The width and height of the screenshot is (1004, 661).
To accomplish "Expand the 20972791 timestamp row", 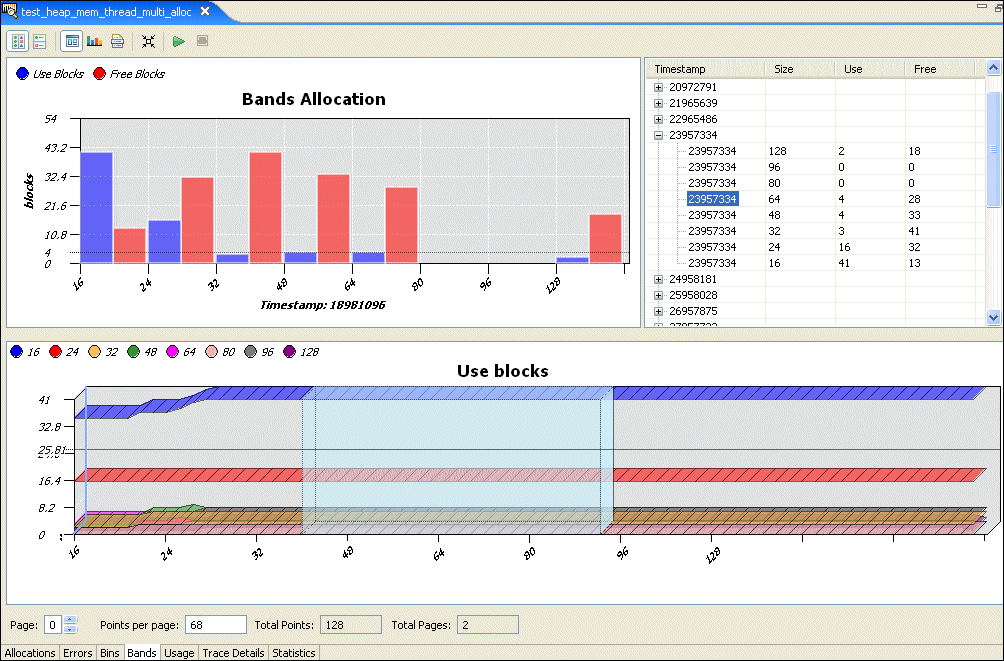I will [x=658, y=87].
